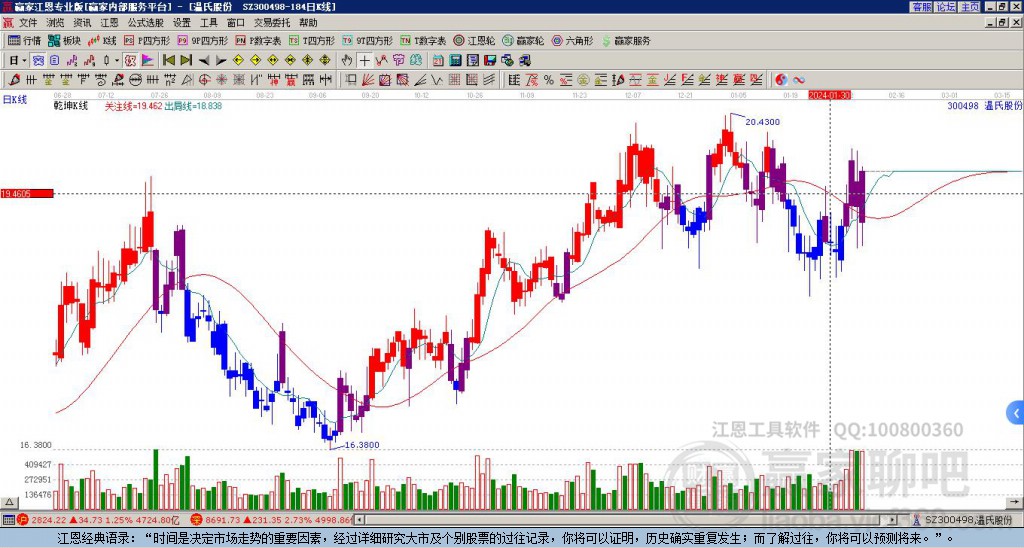Click the 主页 homepage button
Viewport: 1024px width, 548px height.
(x=970, y=7)
